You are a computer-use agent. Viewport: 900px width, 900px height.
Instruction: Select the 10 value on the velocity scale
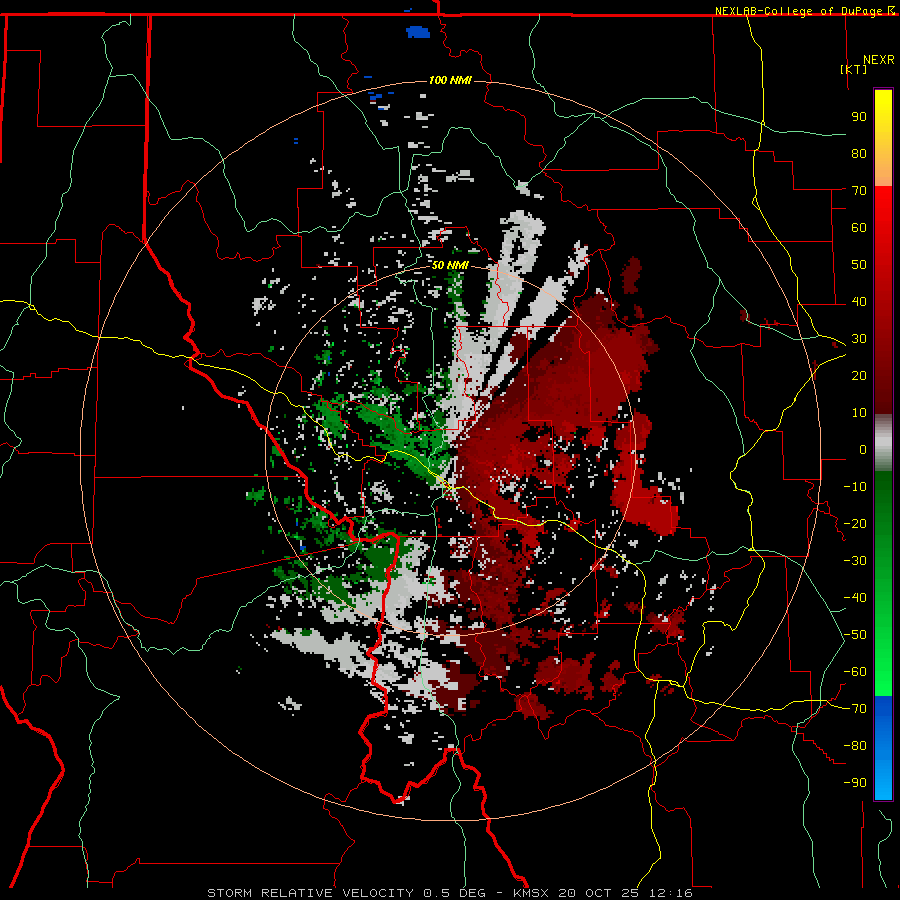859,413
